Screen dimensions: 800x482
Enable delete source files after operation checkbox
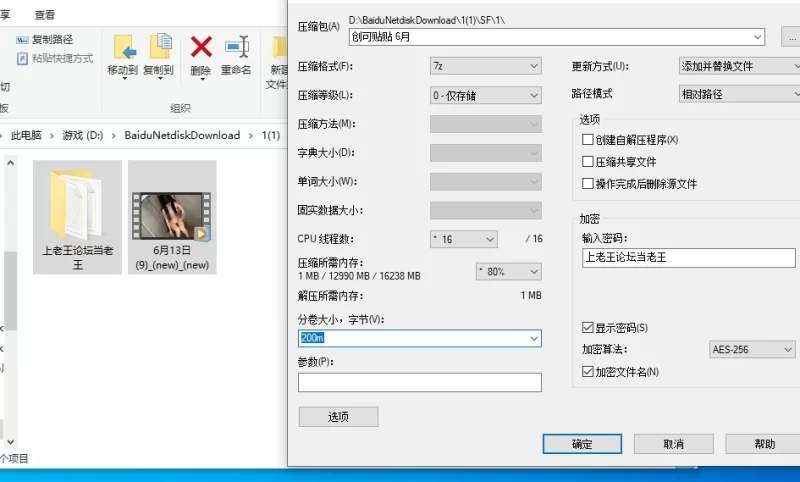(588, 184)
